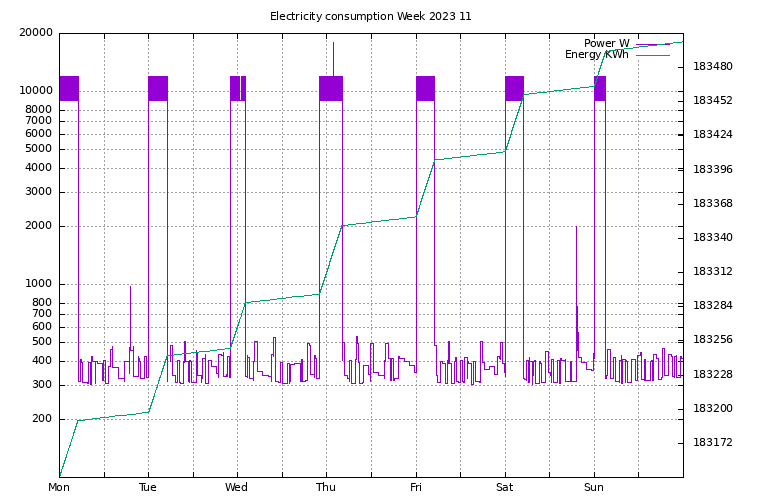
Task: Click the 200 left axis tick label
Action: coord(43,419)
